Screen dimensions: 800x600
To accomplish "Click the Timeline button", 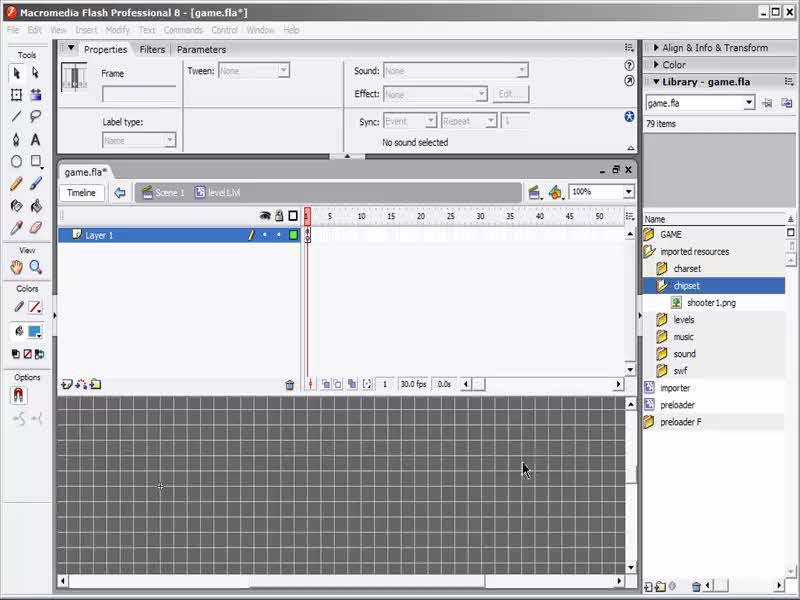I will (x=81, y=193).
